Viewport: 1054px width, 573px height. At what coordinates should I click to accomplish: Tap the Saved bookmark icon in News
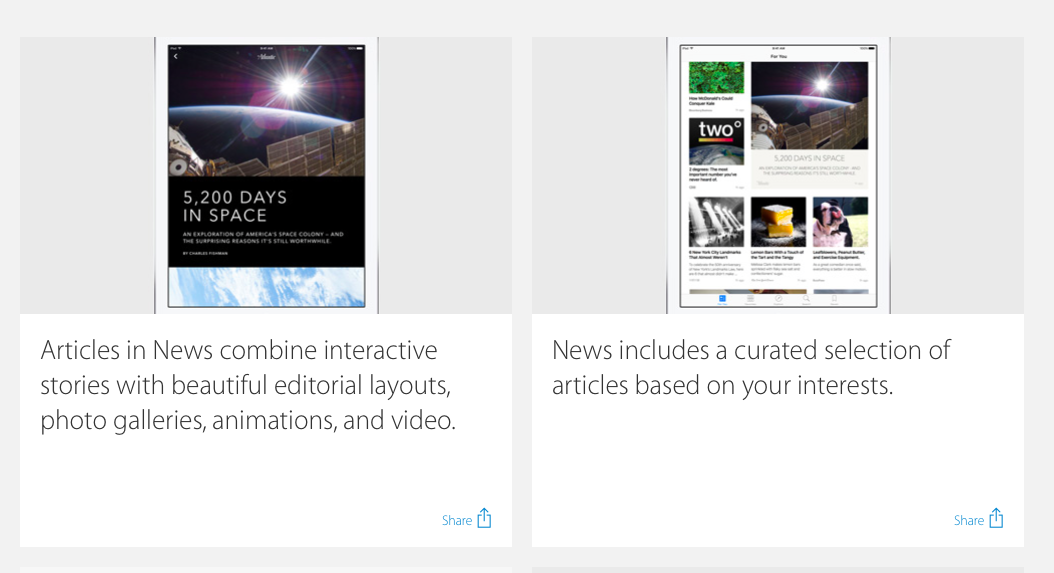(x=834, y=299)
